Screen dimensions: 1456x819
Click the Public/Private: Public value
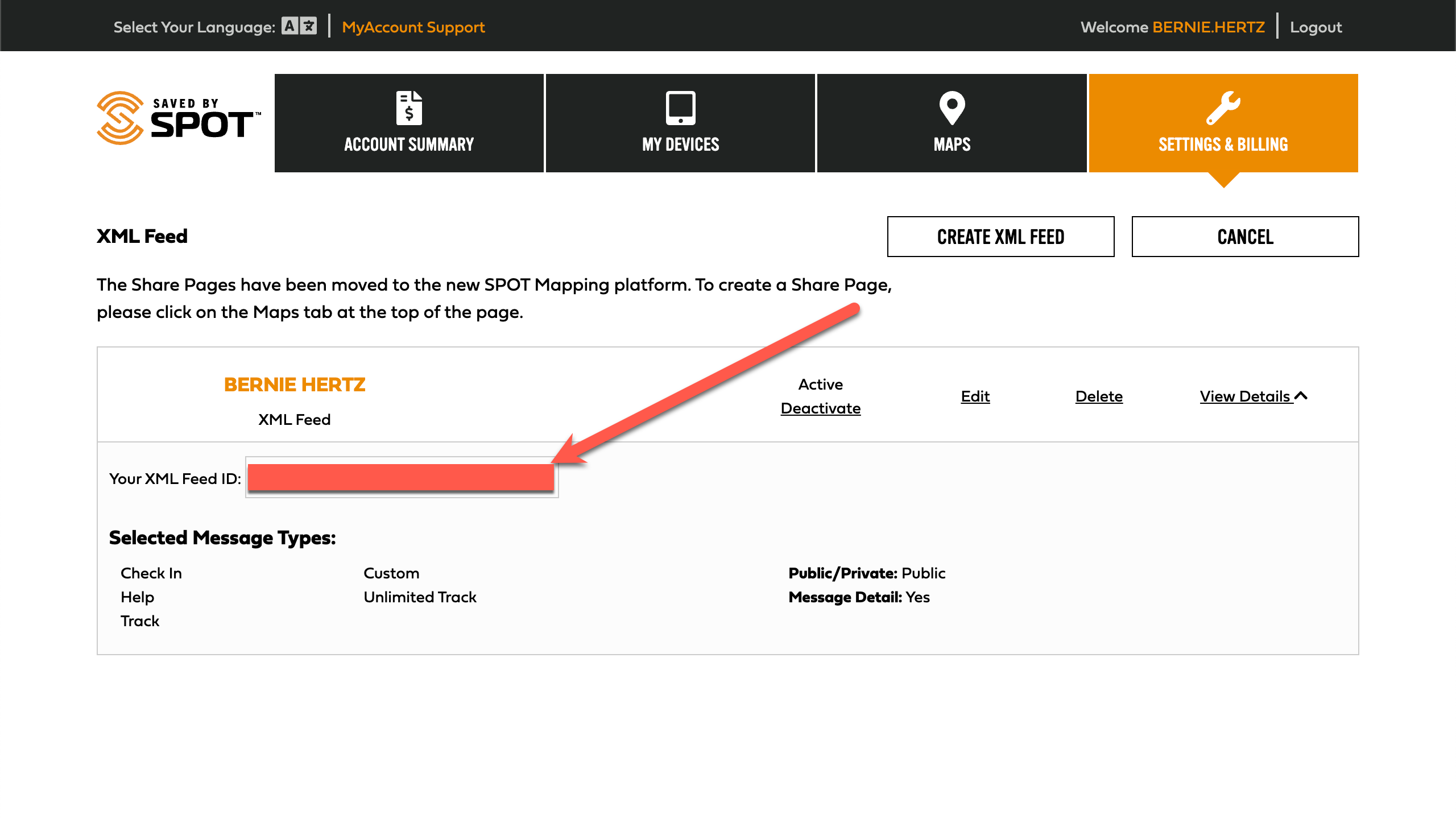[867, 573]
